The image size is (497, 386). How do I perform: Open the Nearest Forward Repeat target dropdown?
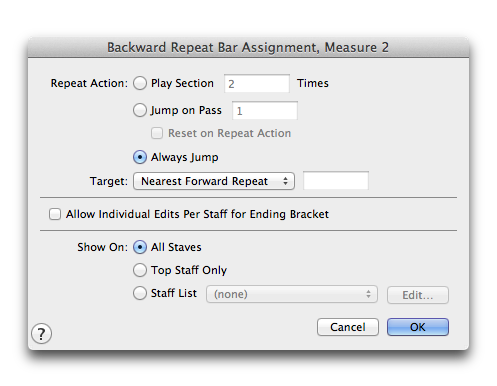tap(214, 181)
